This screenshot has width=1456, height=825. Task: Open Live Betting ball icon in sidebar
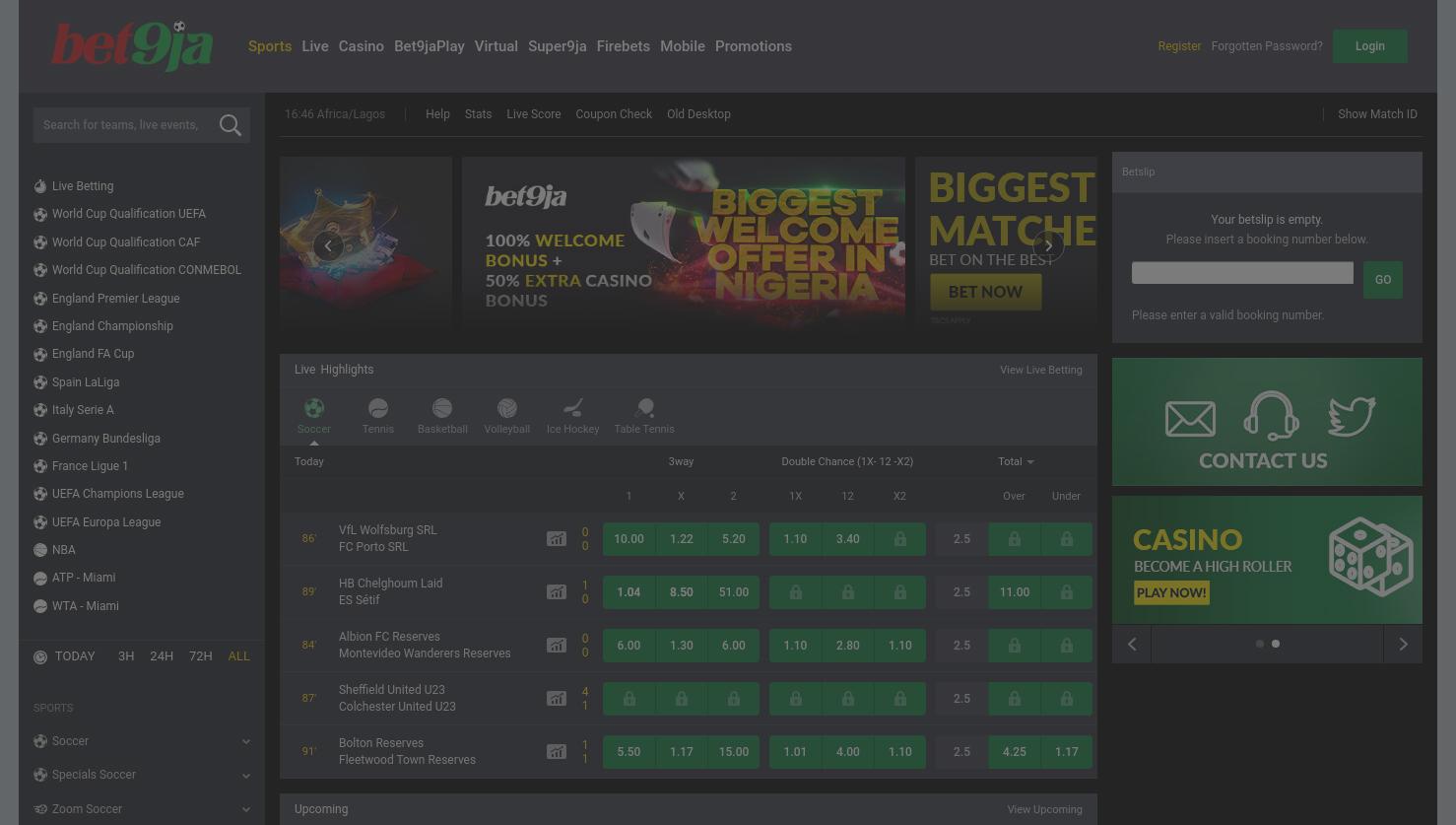[x=40, y=186]
